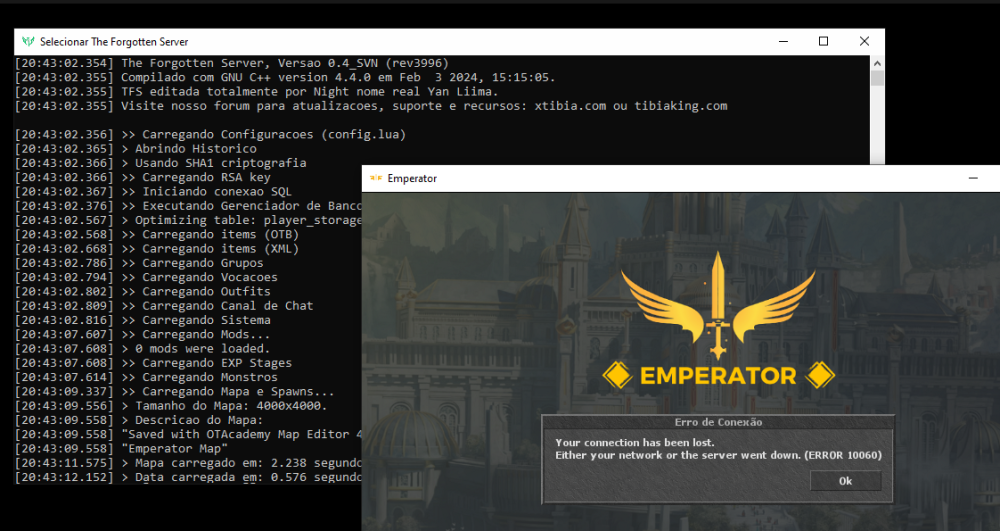Click the console line 'Versao 0.4_SVN (rev3996)'

coord(232,63)
